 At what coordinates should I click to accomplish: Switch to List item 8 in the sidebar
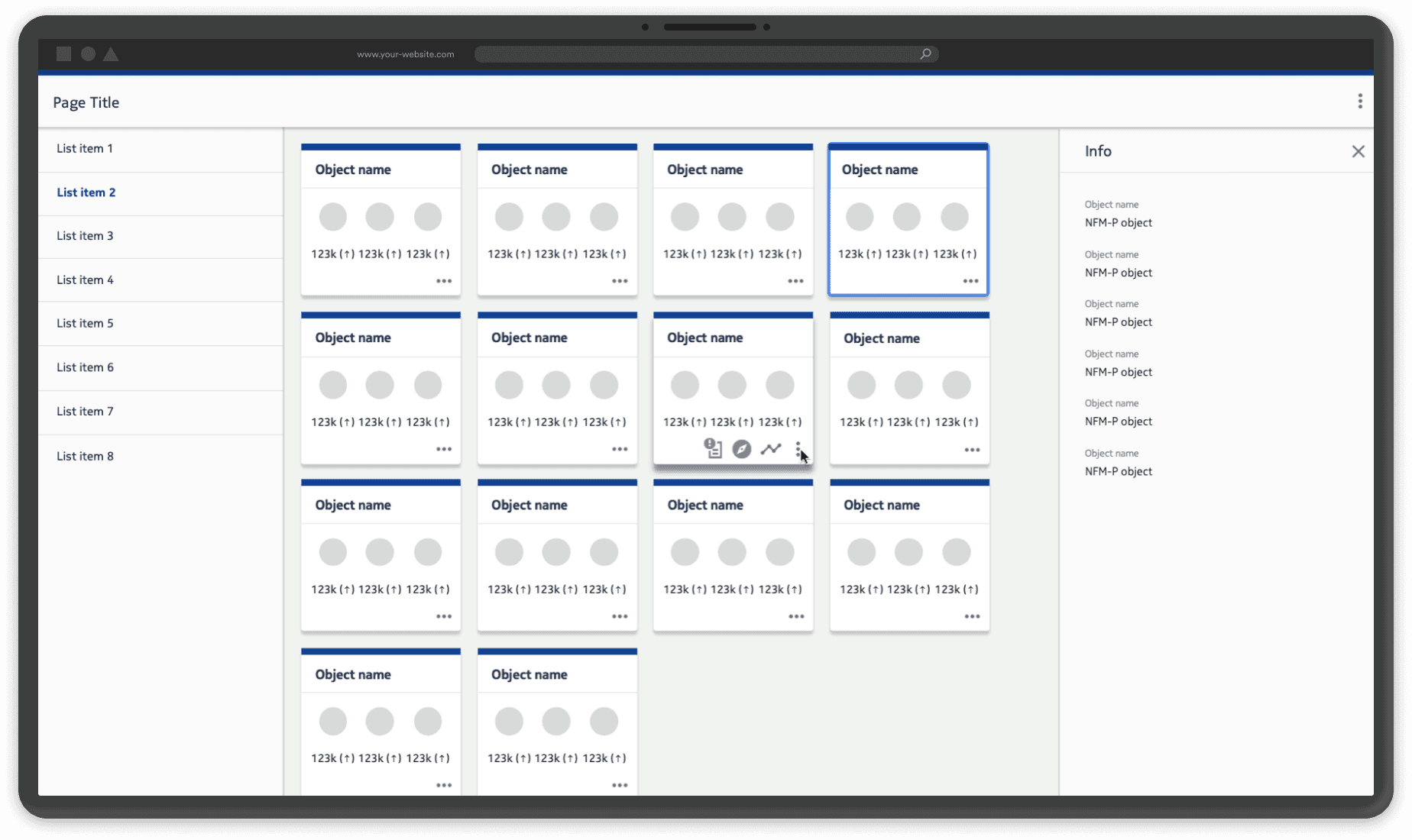point(85,455)
